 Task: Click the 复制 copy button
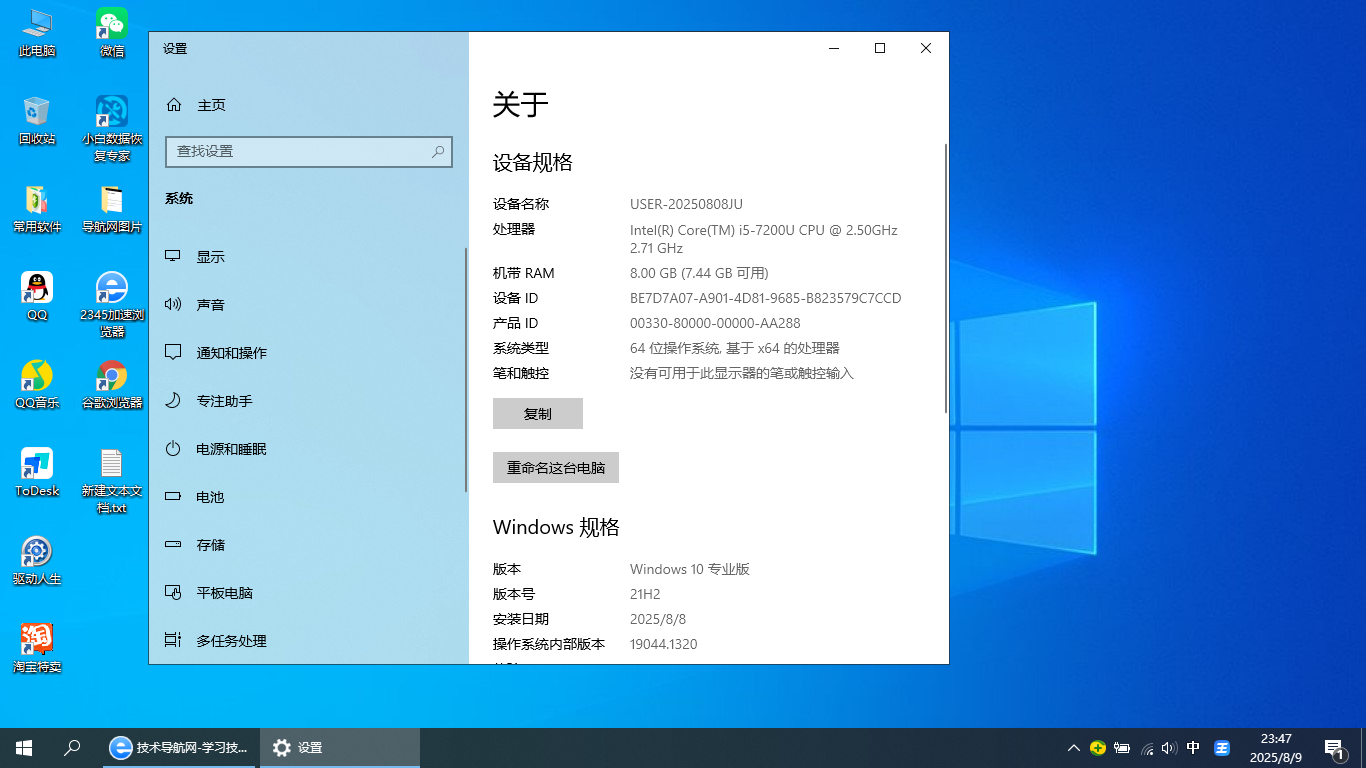coord(538,414)
